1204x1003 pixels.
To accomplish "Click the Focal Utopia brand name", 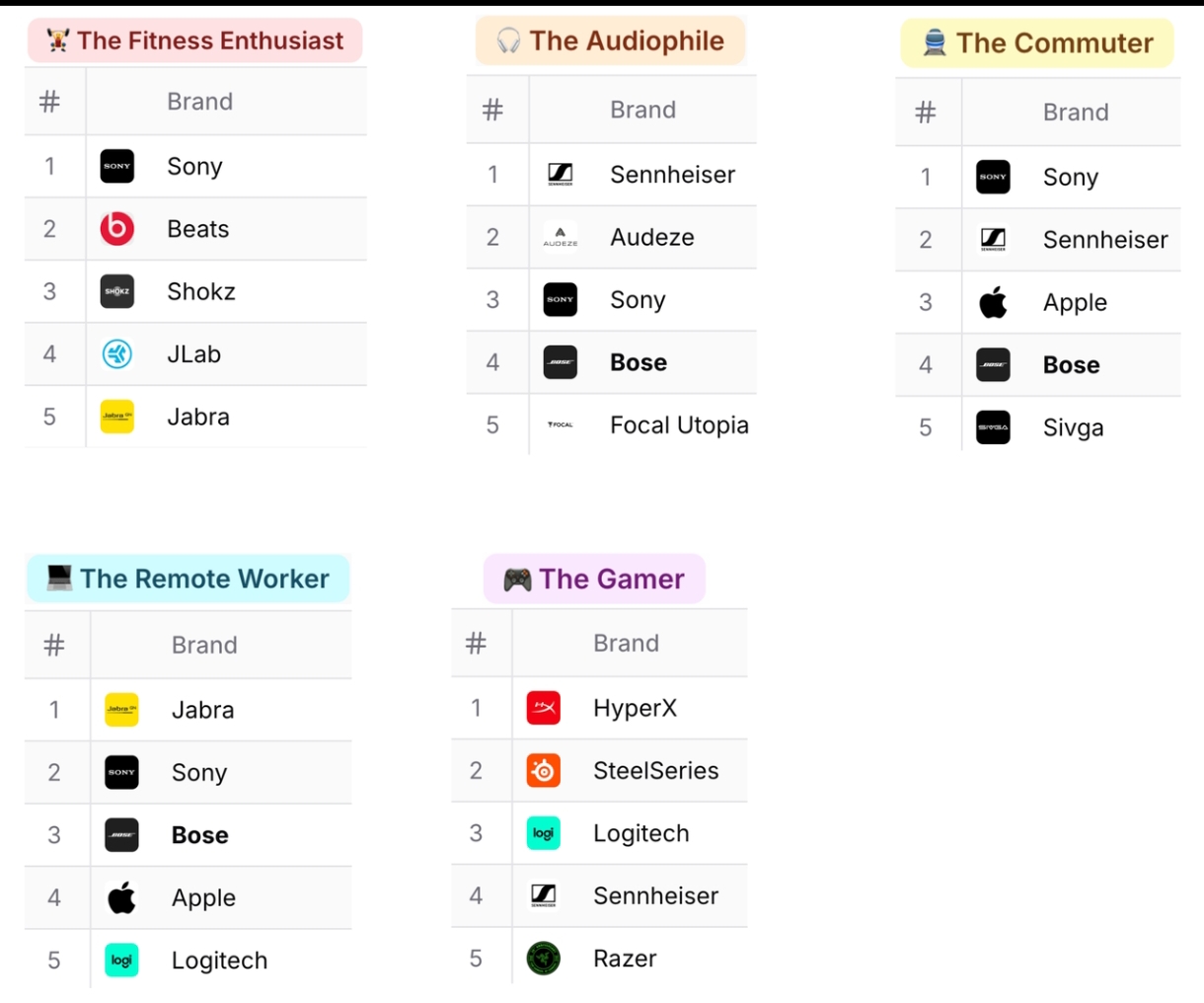I will pyautogui.click(x=679, y=424).
